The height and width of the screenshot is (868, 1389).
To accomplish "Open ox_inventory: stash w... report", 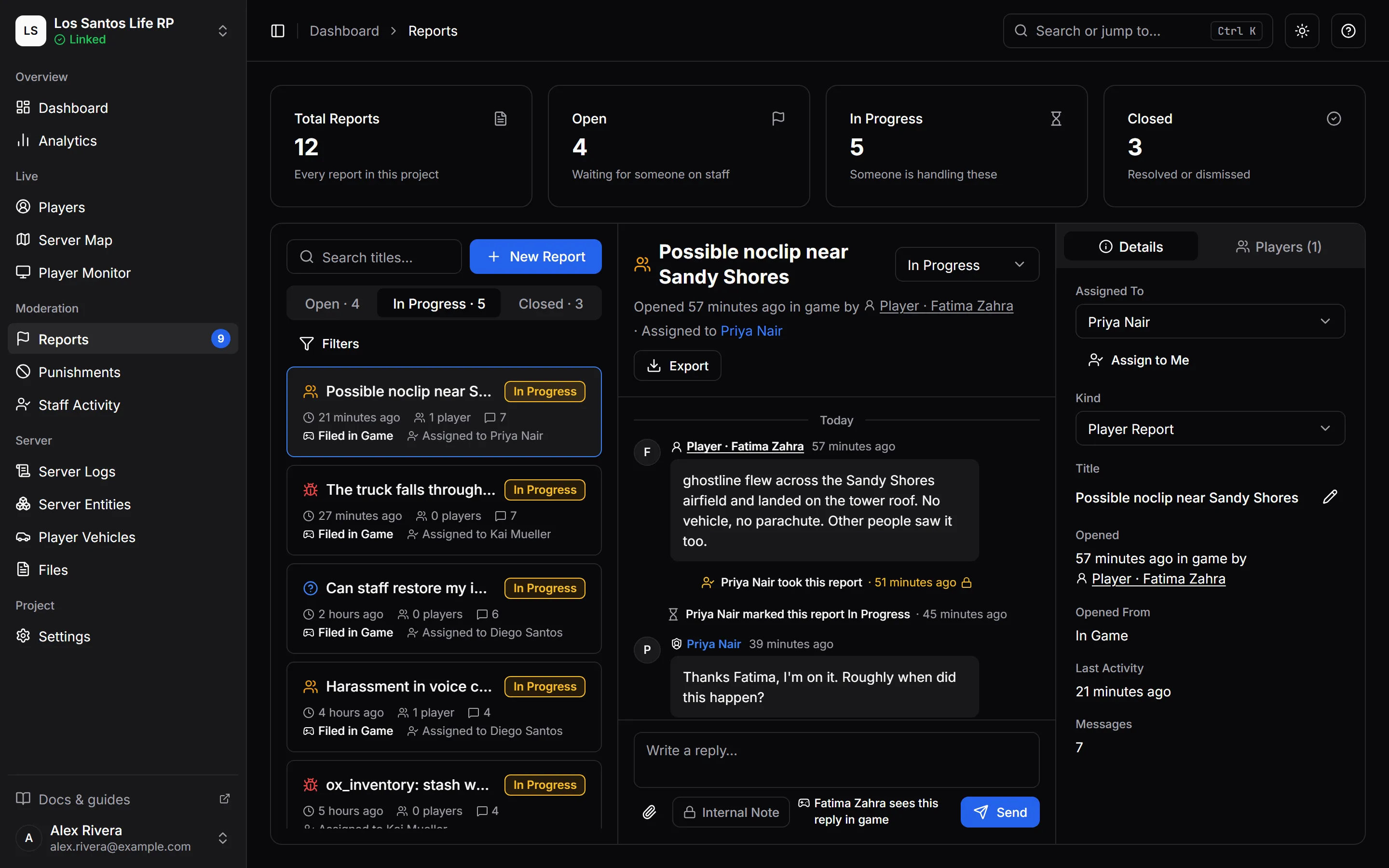I will tap(444, 795).
